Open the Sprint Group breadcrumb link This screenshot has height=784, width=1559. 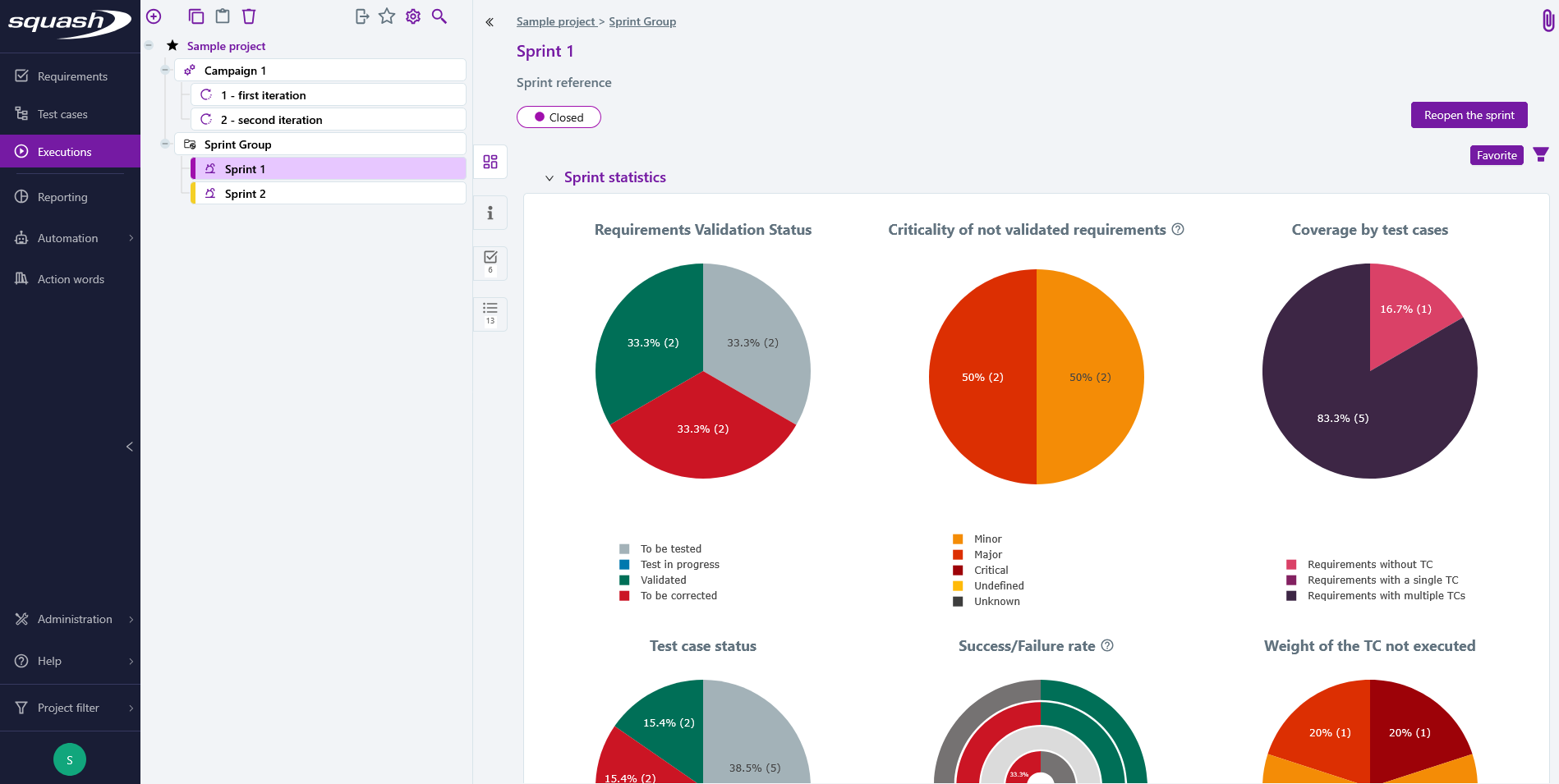642,21
